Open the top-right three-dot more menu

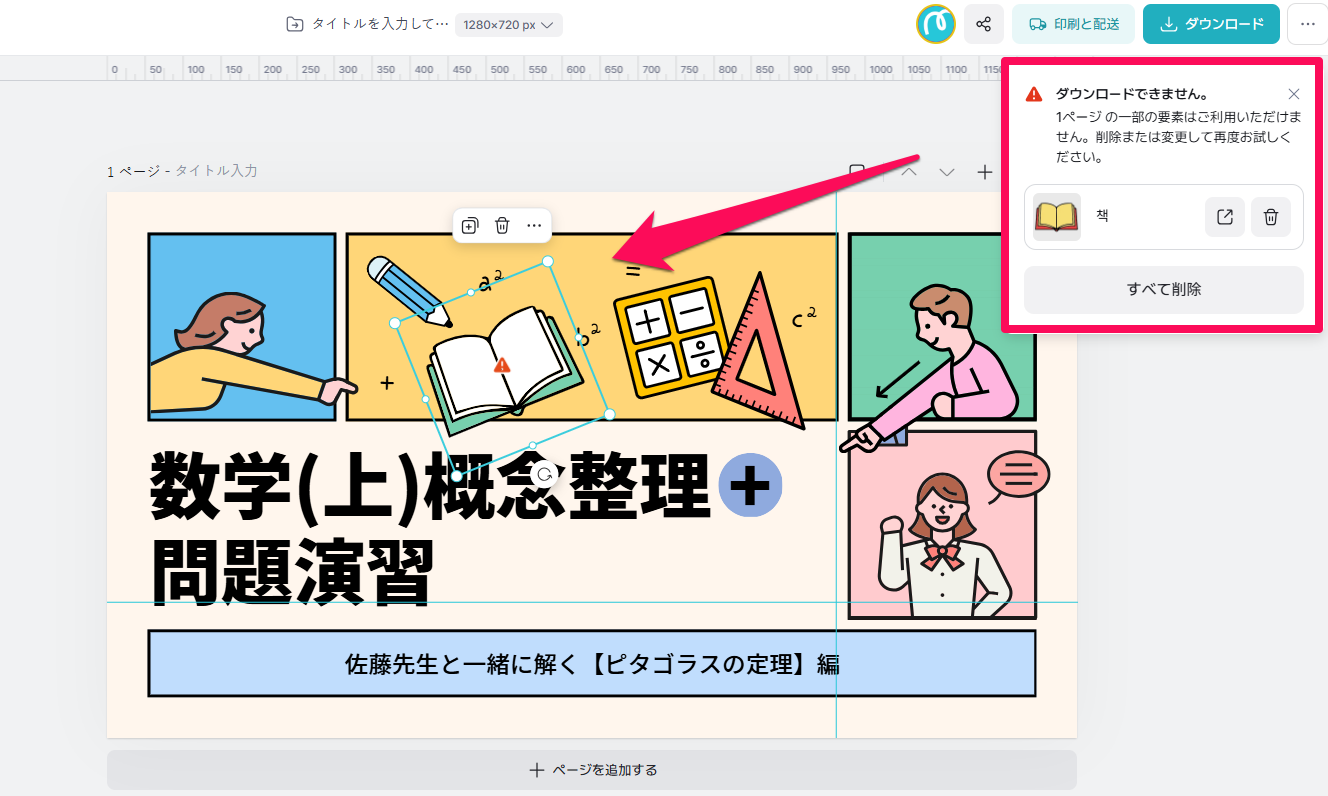(1307, 24)
